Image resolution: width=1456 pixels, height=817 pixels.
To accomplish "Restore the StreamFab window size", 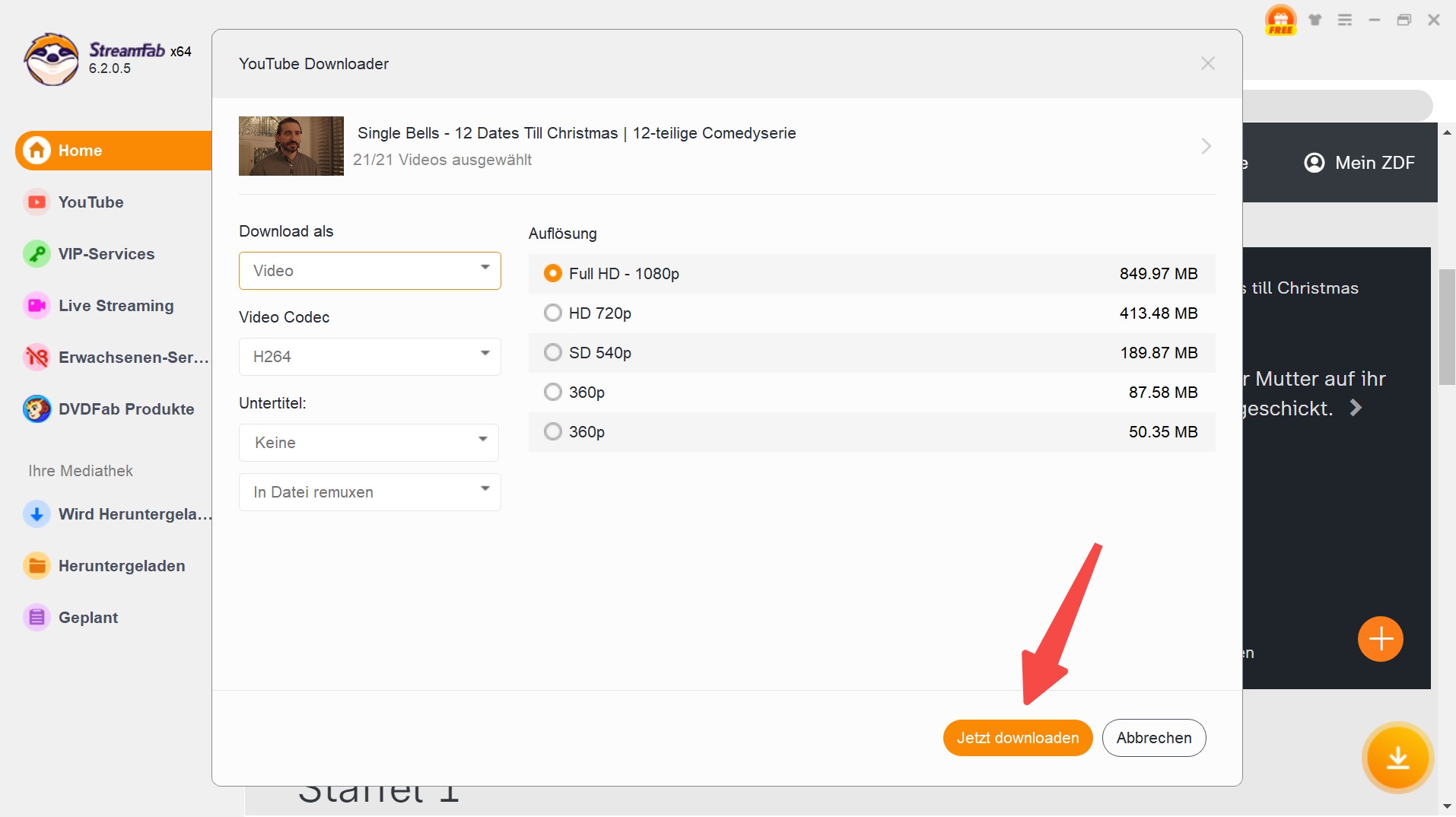I will point(1404,20).
